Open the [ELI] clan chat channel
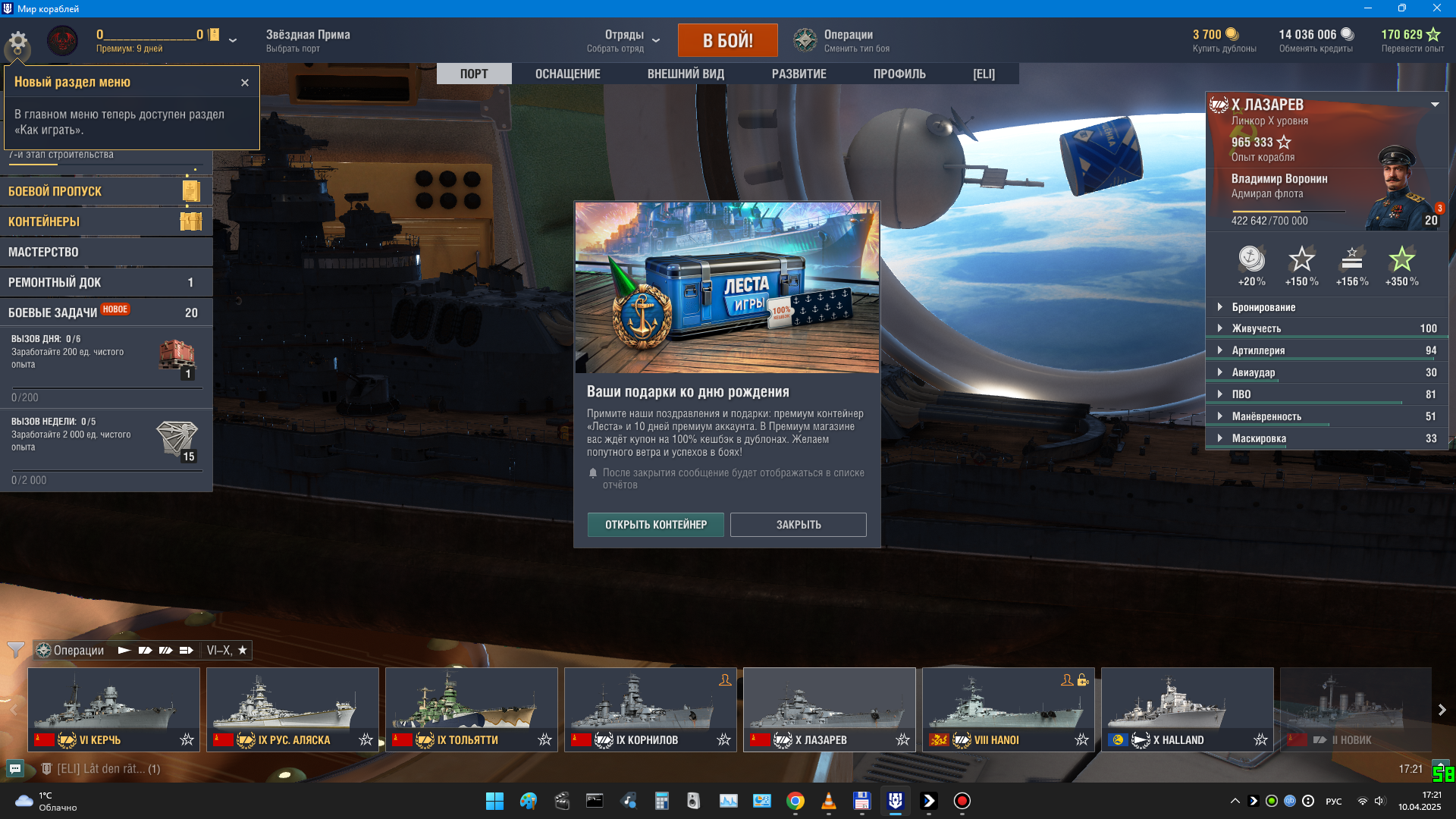 point(101,769)
